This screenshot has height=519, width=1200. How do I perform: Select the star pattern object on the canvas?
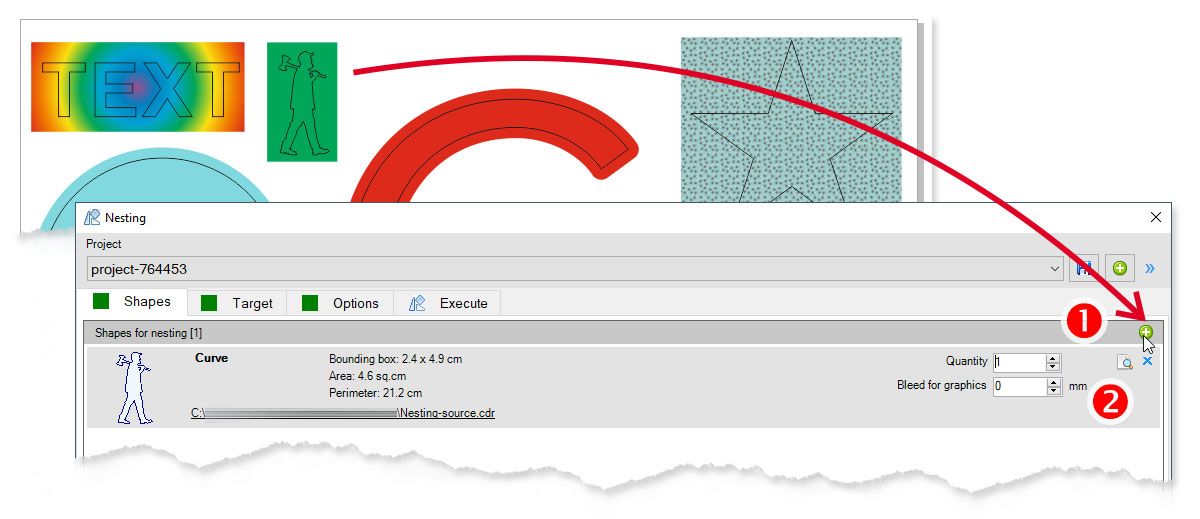(x=791, y=120)
